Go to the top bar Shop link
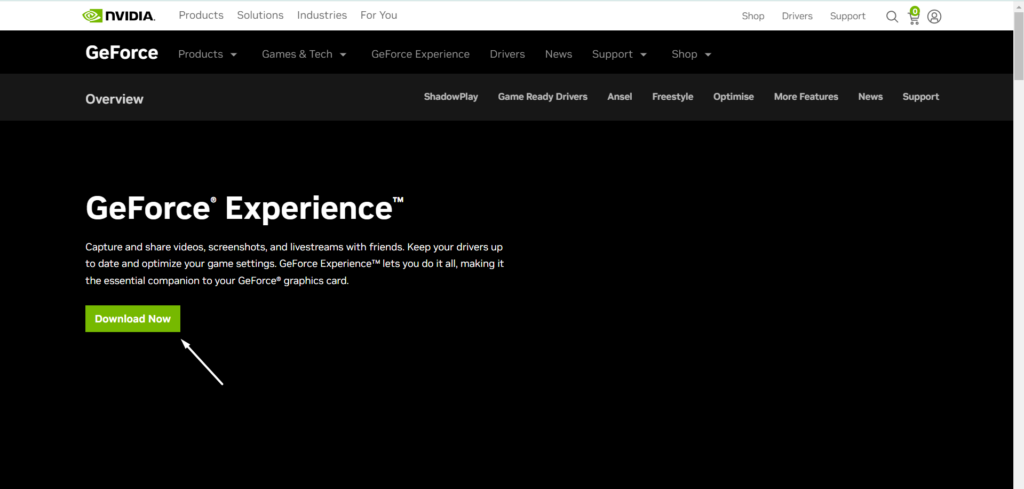The height and width of the screenshot is (489, 1024). [x=753, y=16]
